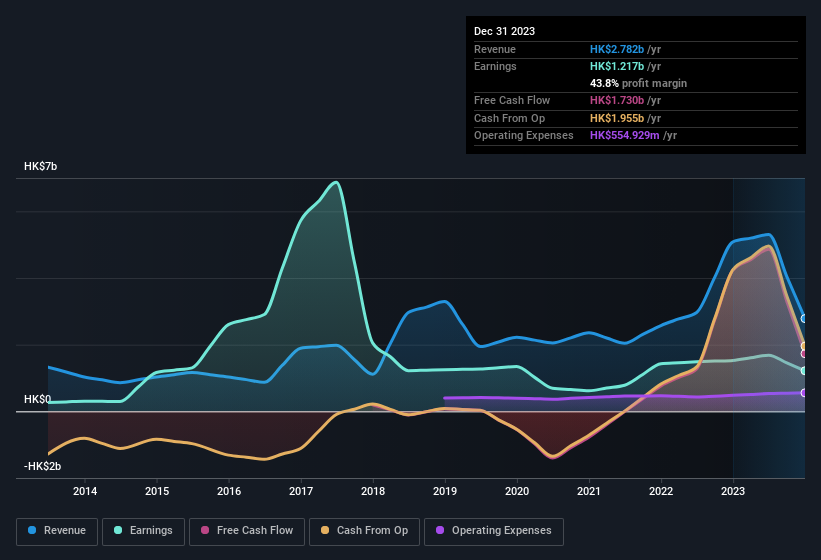Click the 43.8% profit margin text
Image resolution: width=821 pixels, height=560 pixels.
[x=638, y=83]
